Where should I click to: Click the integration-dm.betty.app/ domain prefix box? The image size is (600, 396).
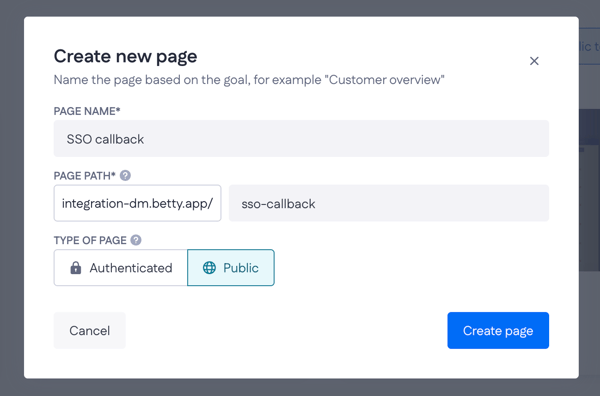[x=137, y=203]
